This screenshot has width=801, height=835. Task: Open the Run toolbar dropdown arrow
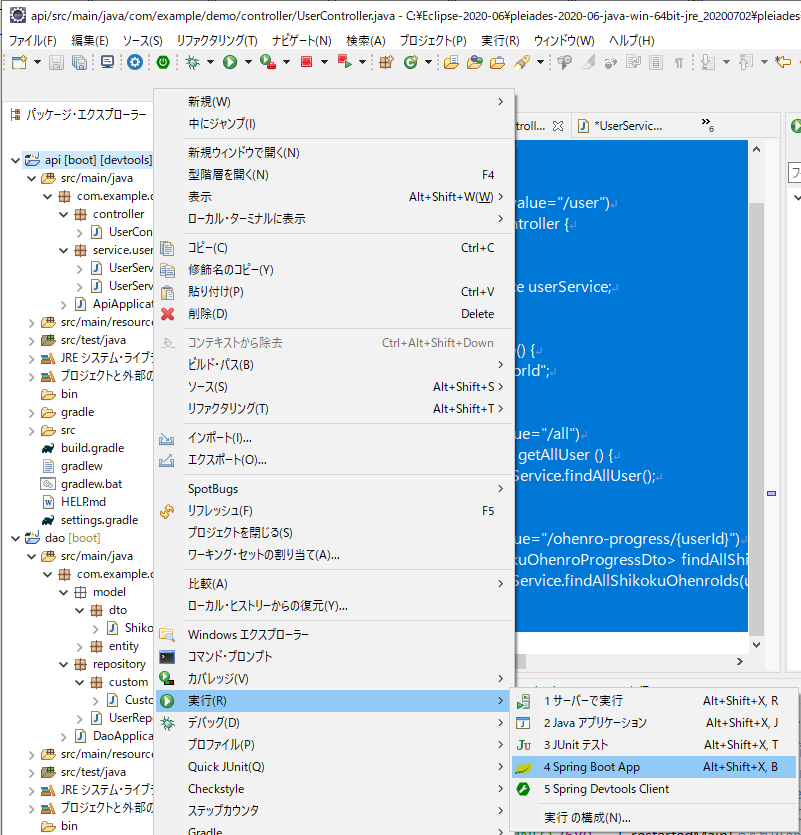(248, 62)
